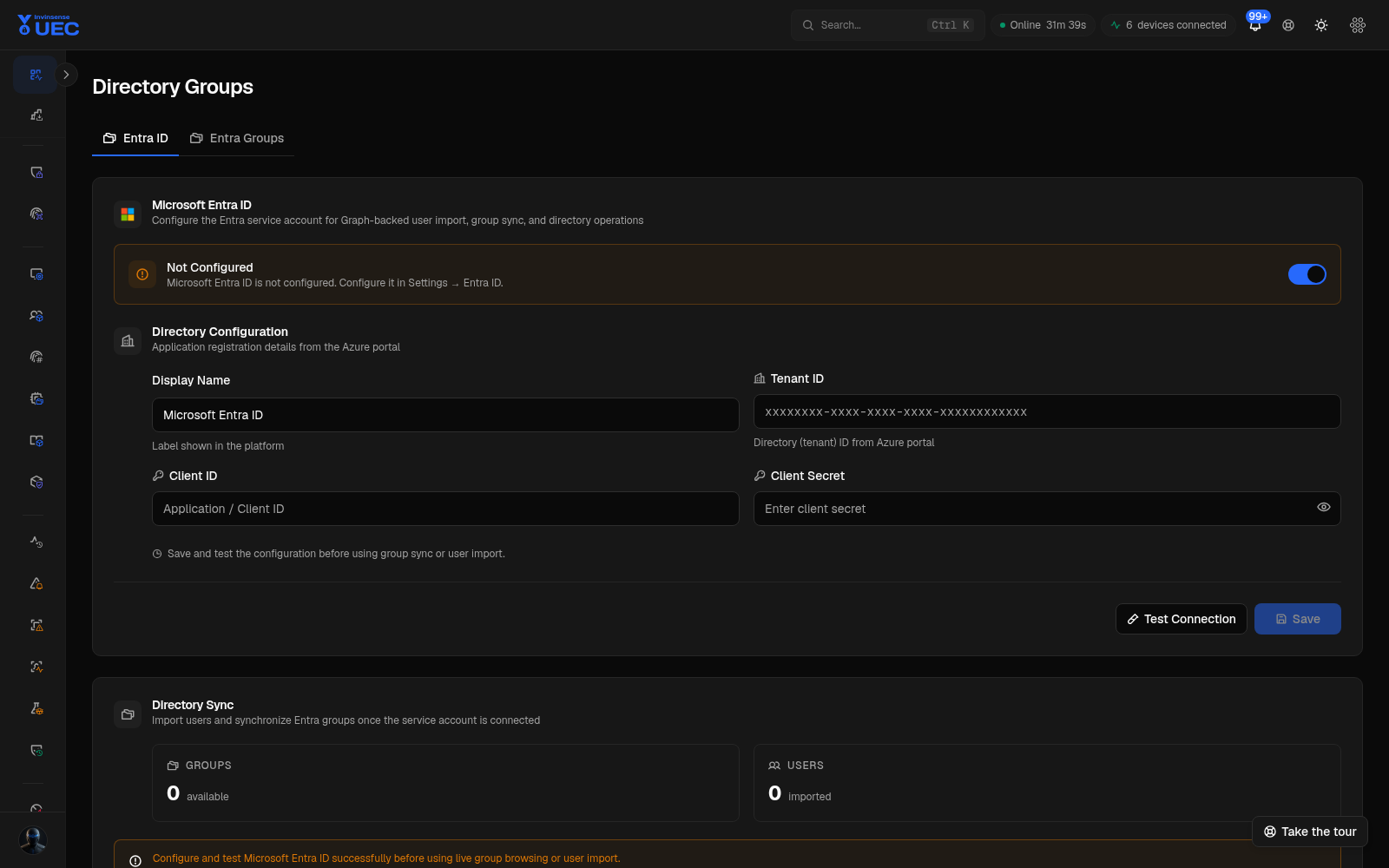Click the Directory Configuration heading

(220, 332)
